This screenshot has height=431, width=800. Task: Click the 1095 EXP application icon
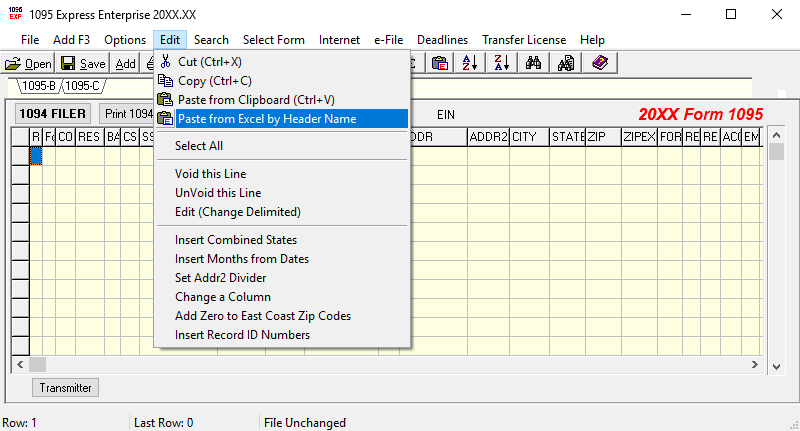15,14
